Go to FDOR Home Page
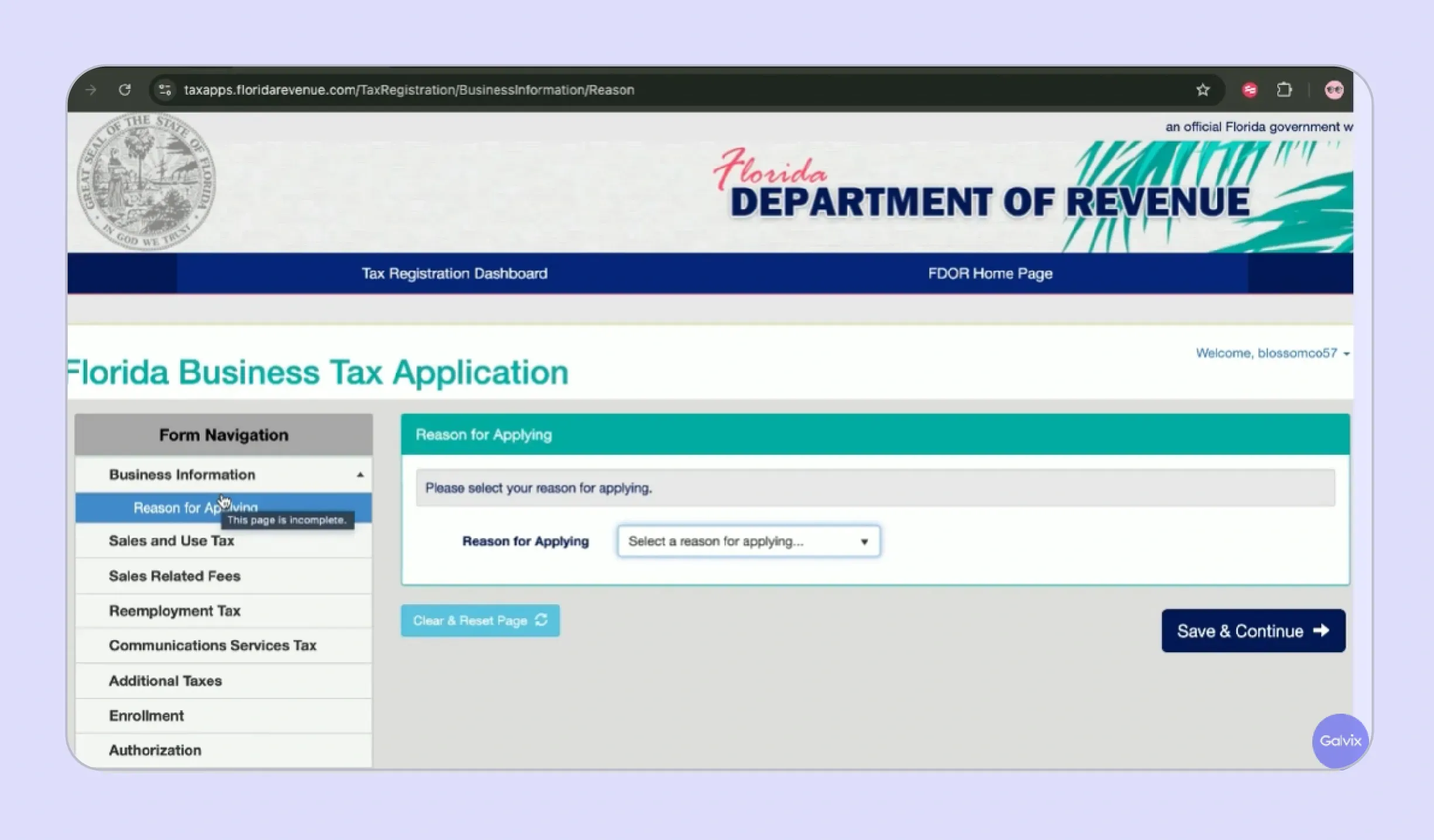This screenshot has height=840, width=1434. pos(990,273)
